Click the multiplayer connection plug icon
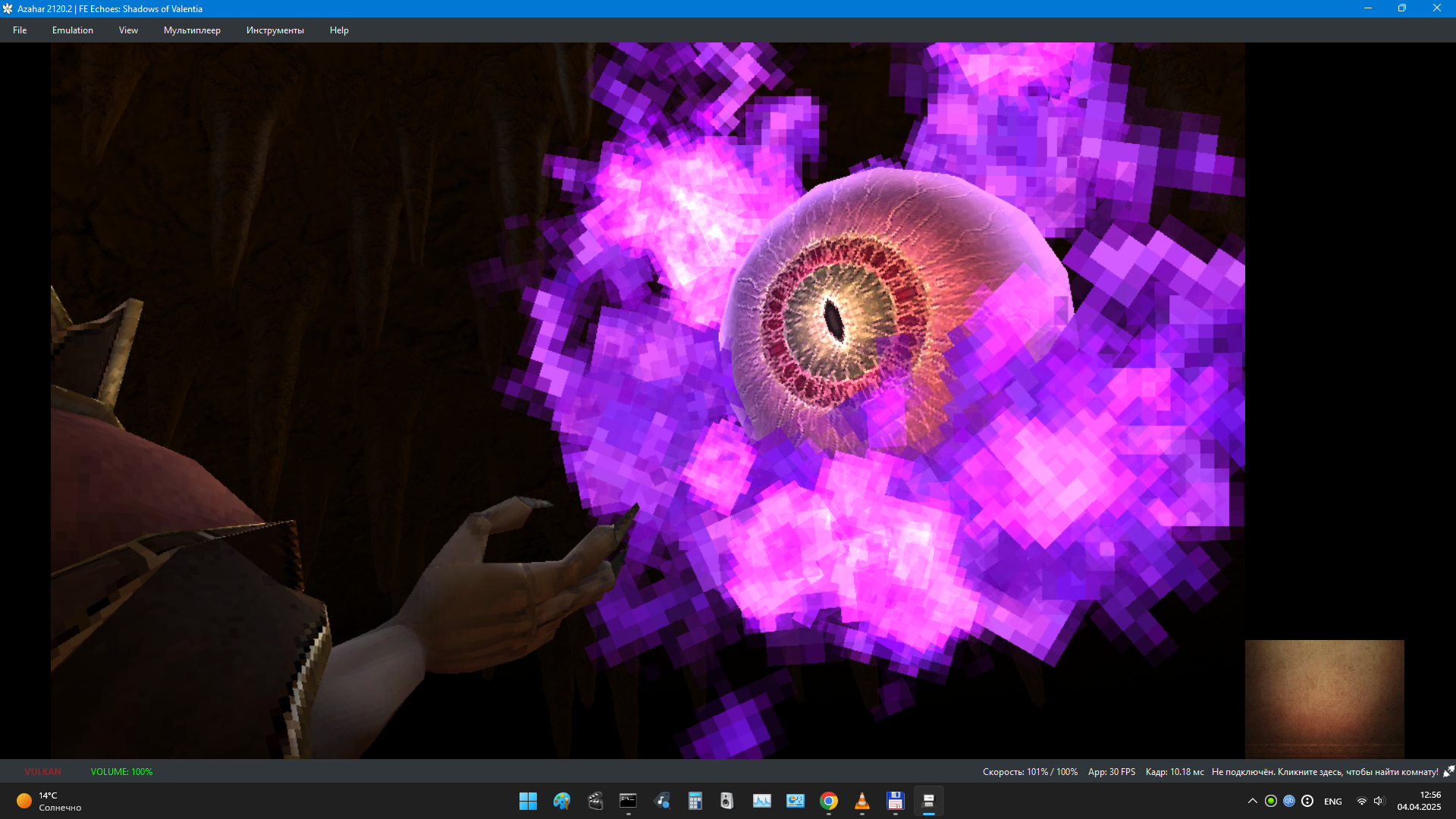 tap(1448, 771)
